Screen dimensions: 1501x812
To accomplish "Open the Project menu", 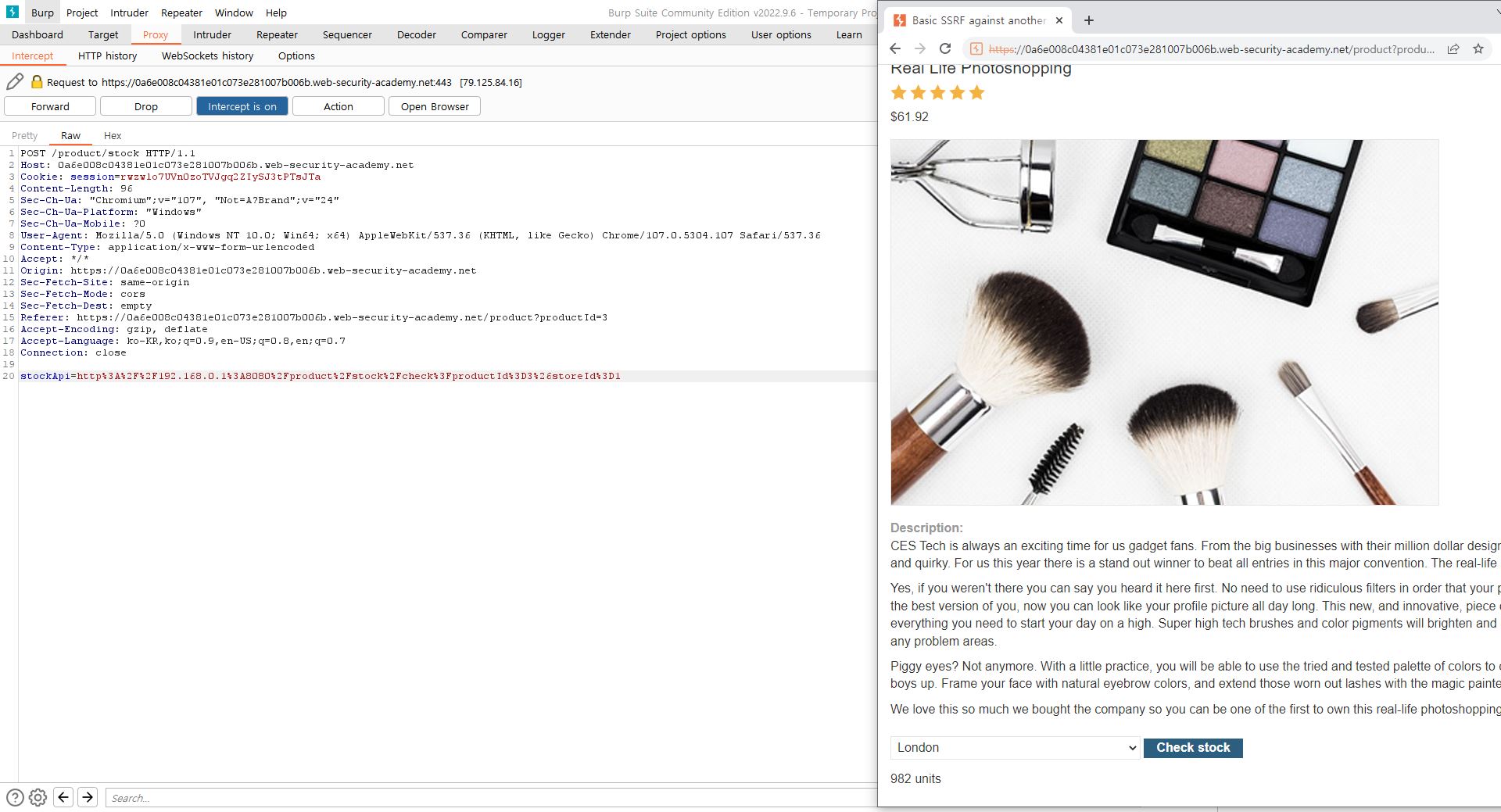I will pos(82,13).
